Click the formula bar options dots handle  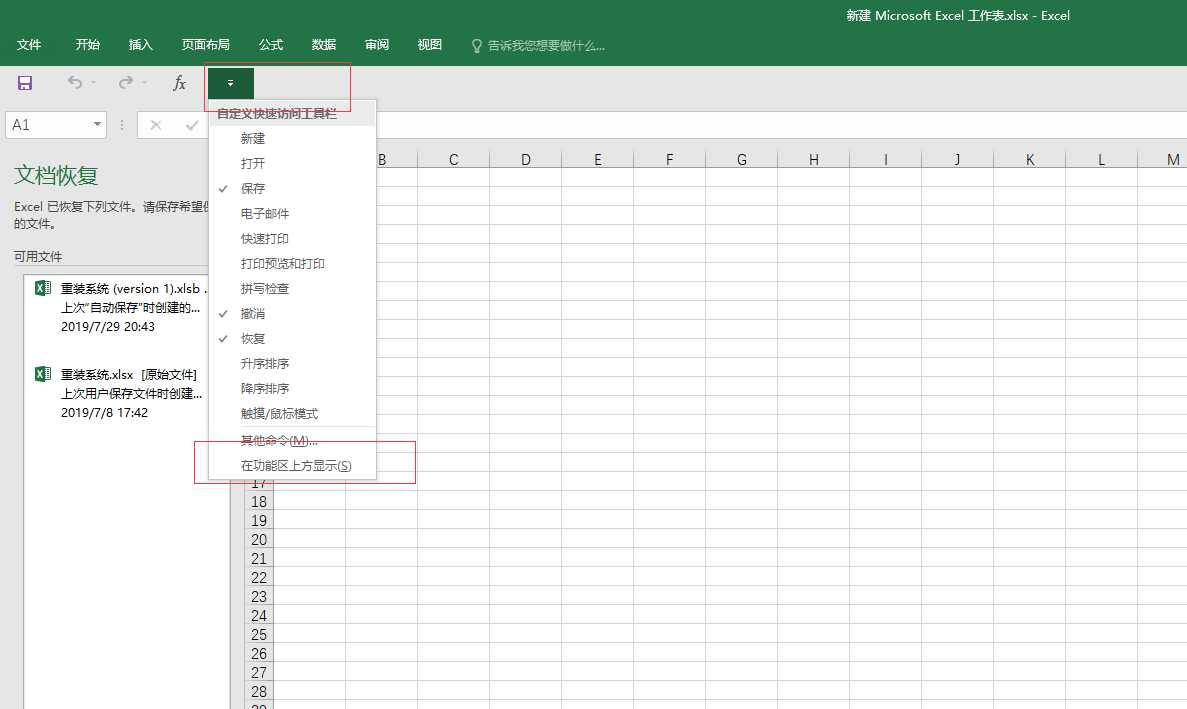coord(122,125)
